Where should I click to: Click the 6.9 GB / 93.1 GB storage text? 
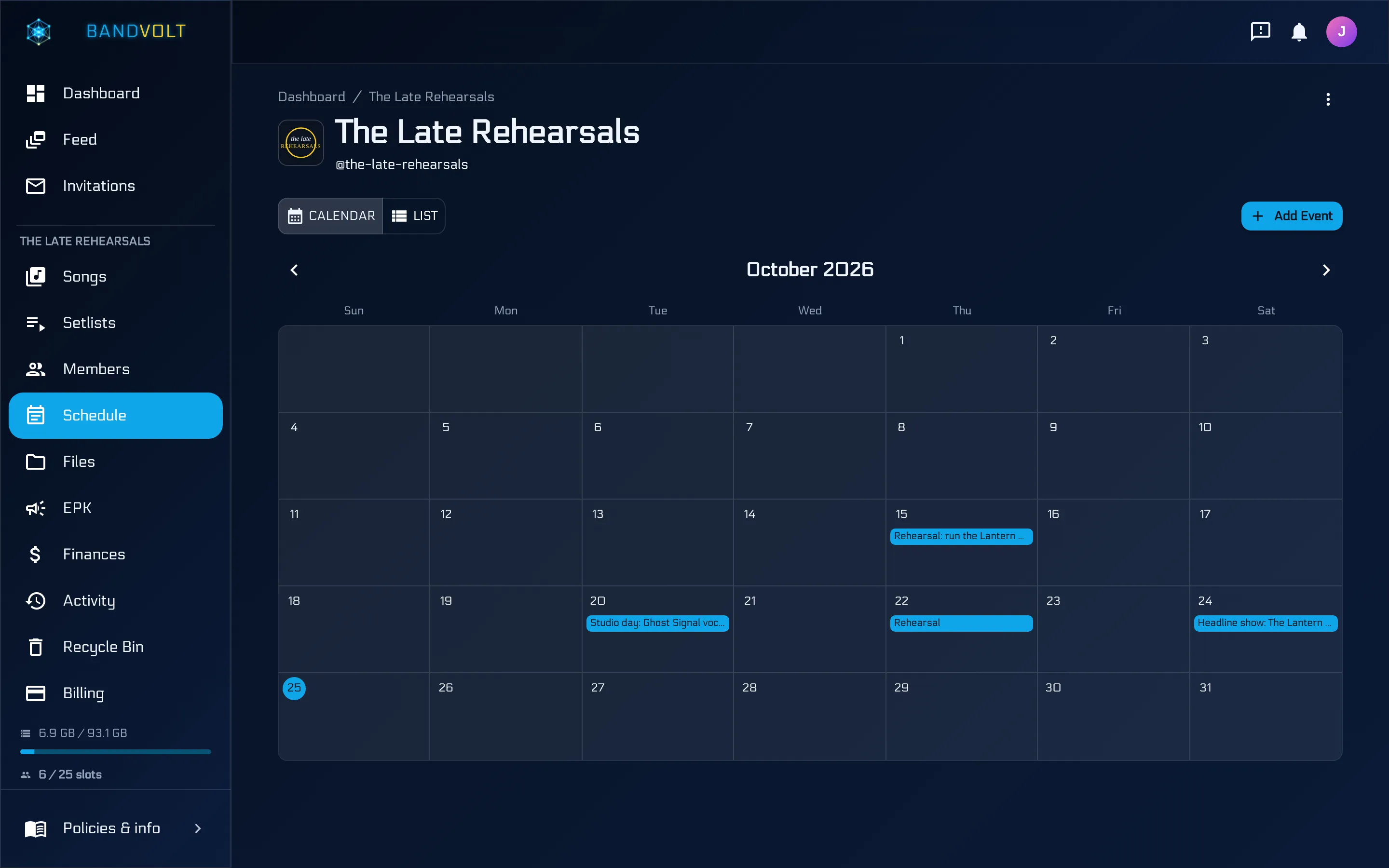tap(82, 733)
